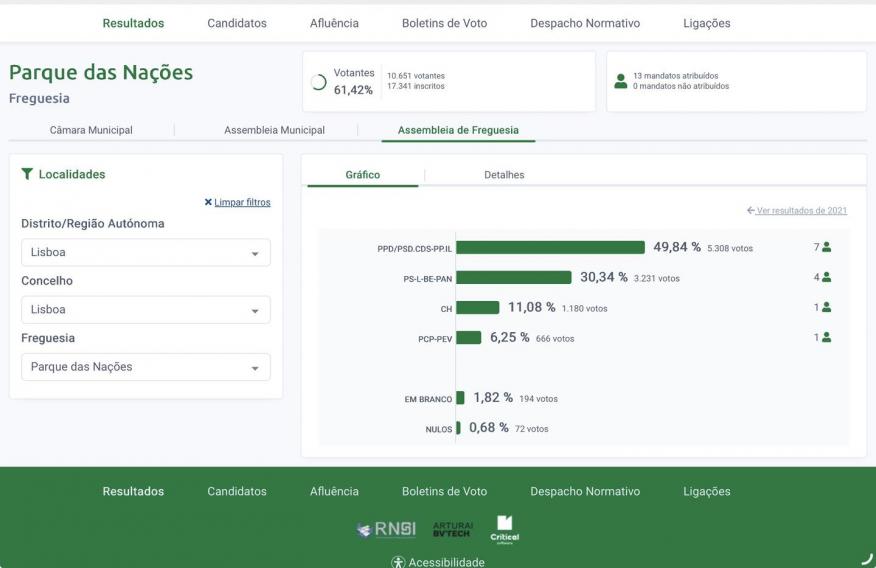Open the Distrito/Região Autónoma dropdown
Screen dimensions: 876x568
pyautogui.click(x=145, y=253)
